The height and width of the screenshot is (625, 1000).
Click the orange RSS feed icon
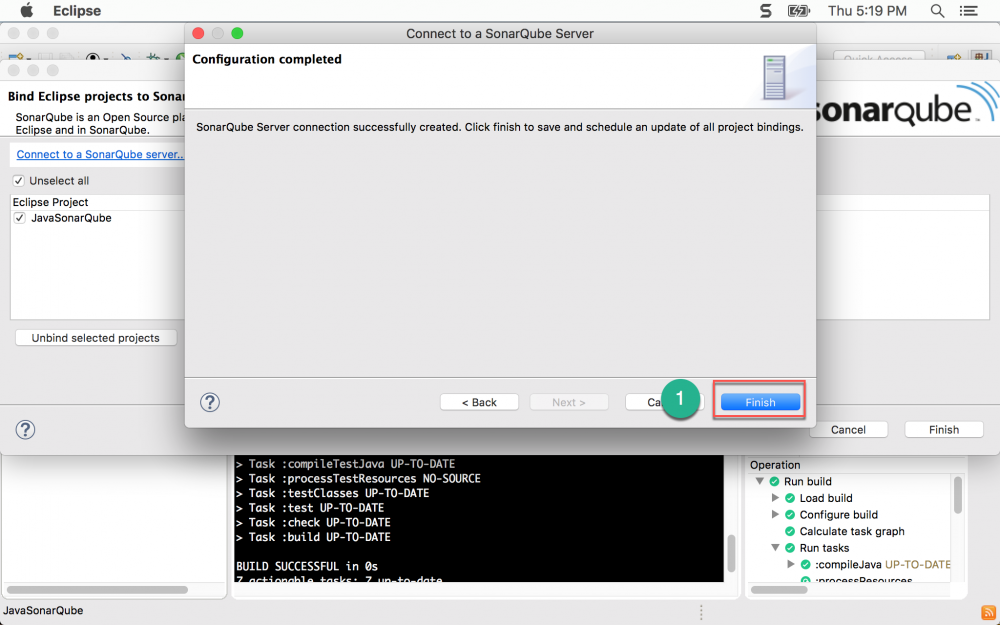click(x=988, y=612)
